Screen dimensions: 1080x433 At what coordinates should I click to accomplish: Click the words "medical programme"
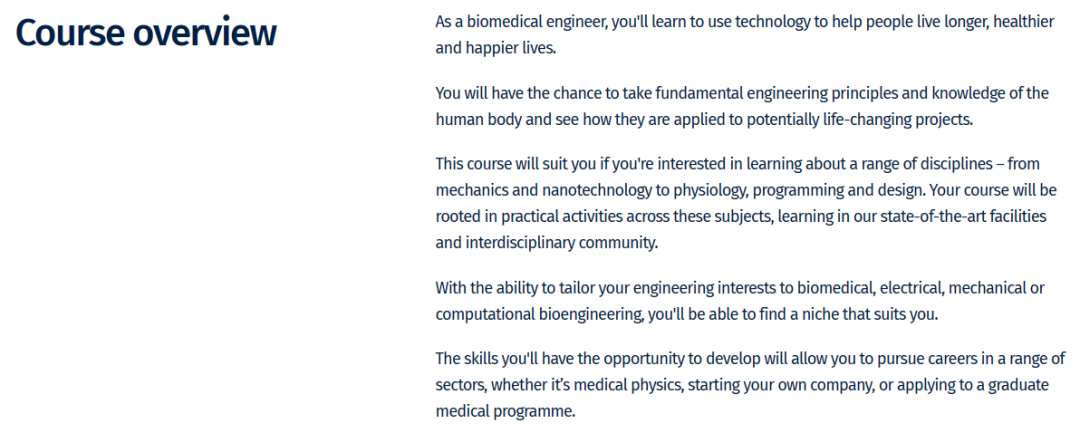[505, 411]
